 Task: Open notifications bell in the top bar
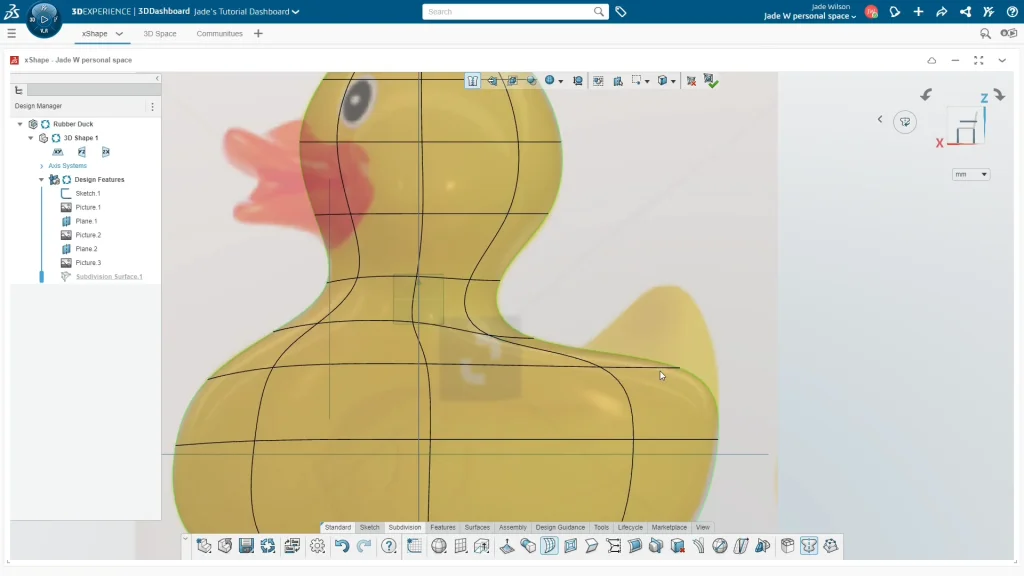coord(895,12)
